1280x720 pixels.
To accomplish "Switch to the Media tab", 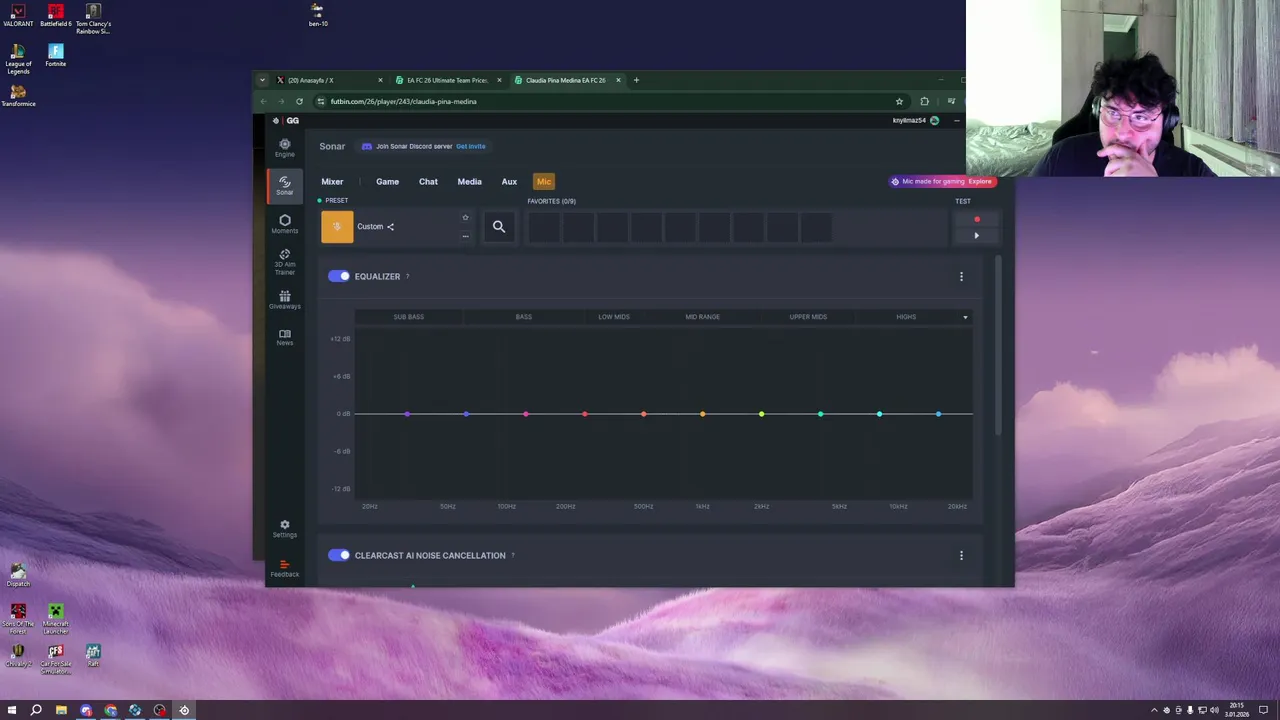I will coord(469,181).
